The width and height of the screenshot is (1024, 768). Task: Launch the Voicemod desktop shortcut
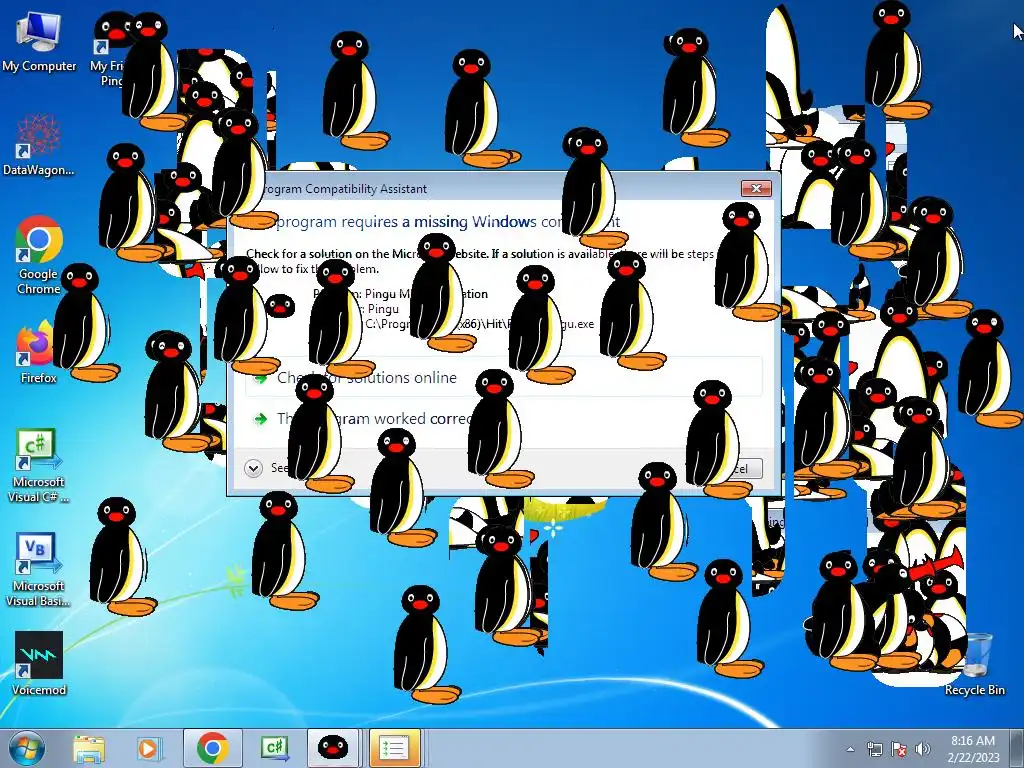coord(39,664)
